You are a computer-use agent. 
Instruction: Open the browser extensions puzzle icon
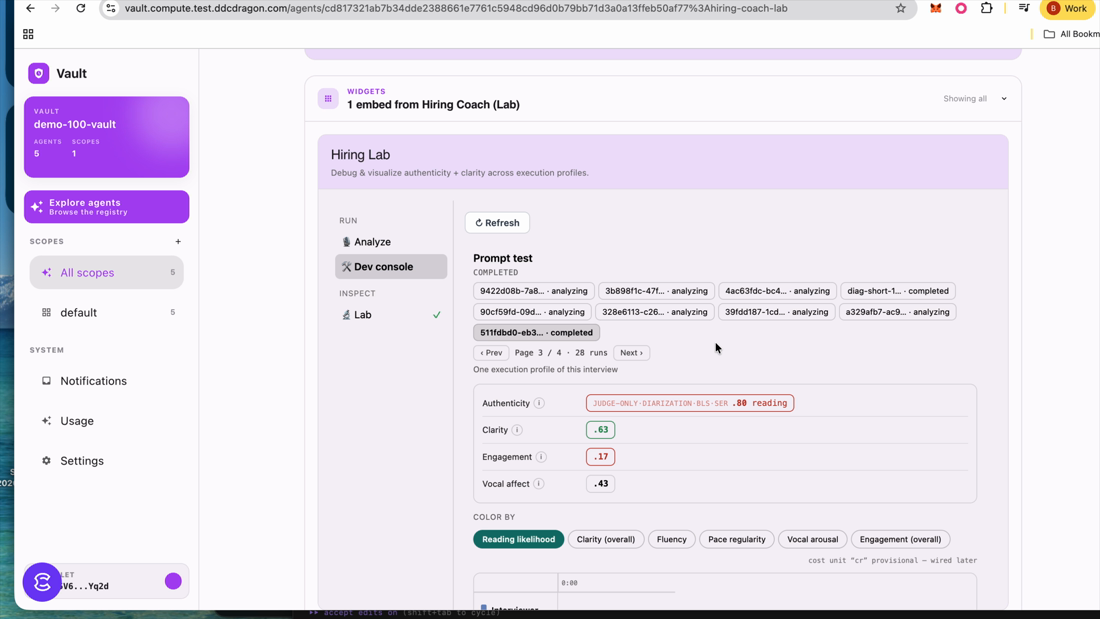[x=986, y=8]
